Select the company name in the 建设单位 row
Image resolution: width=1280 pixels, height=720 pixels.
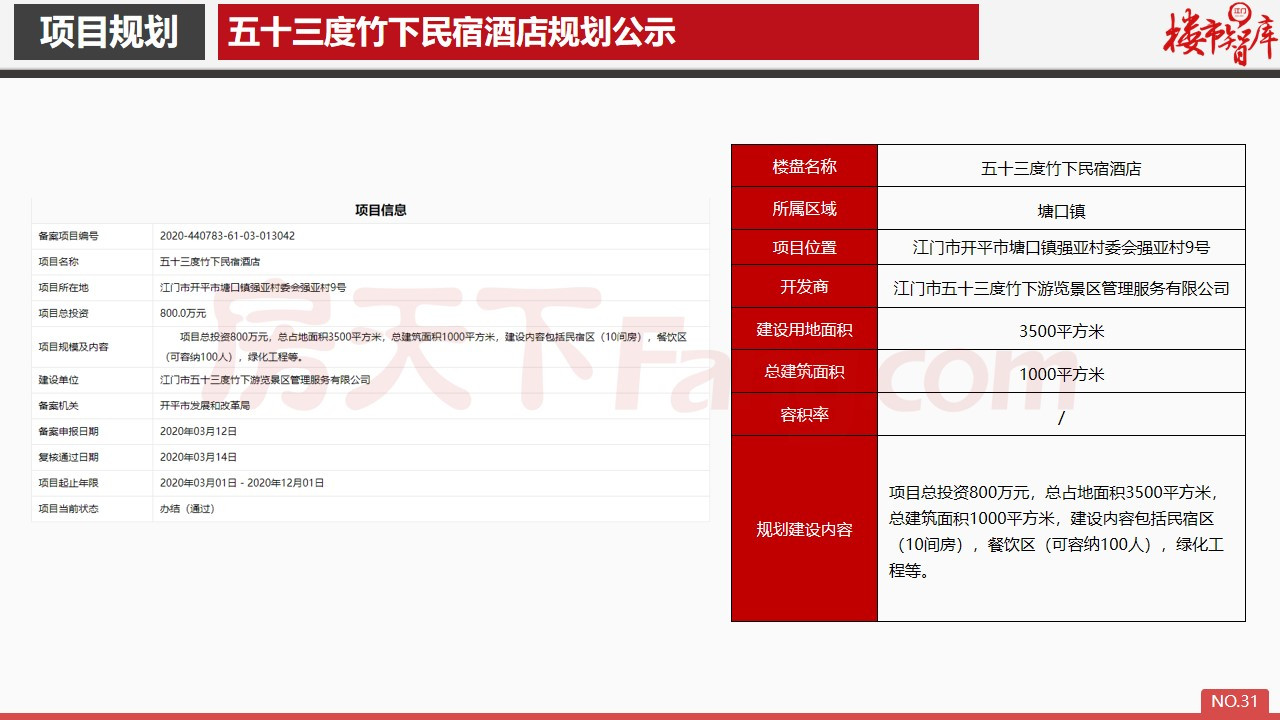coord(265,380)
